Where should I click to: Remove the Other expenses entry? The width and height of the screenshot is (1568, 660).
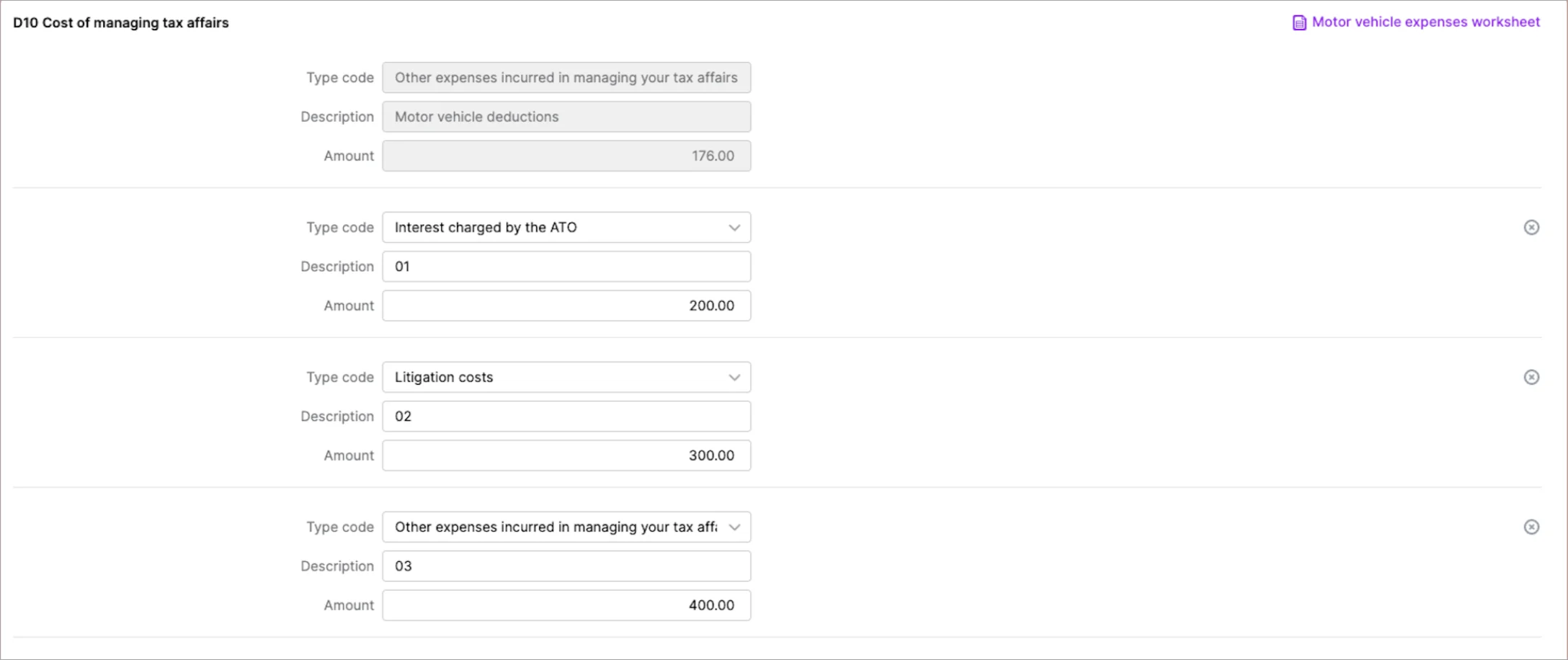(1532, 527)
